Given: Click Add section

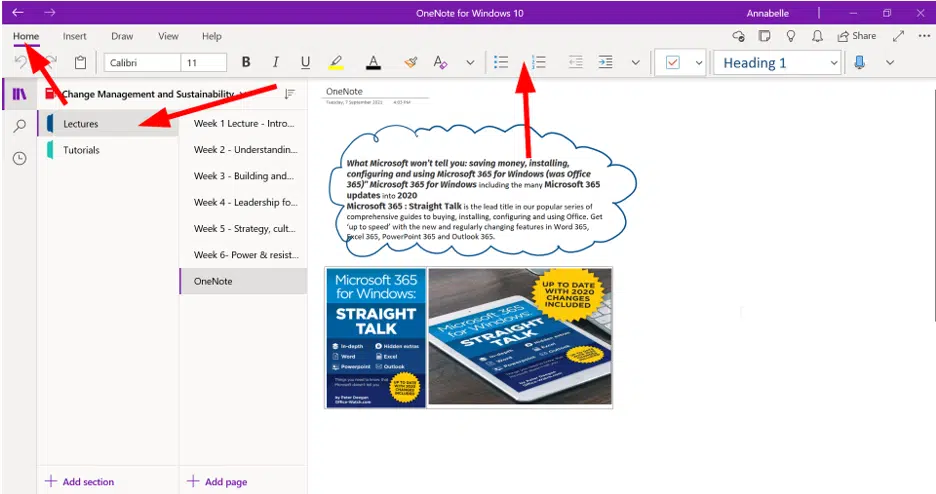Looking at the screenshot, I should pyautogui.click(x=79, y=481).
